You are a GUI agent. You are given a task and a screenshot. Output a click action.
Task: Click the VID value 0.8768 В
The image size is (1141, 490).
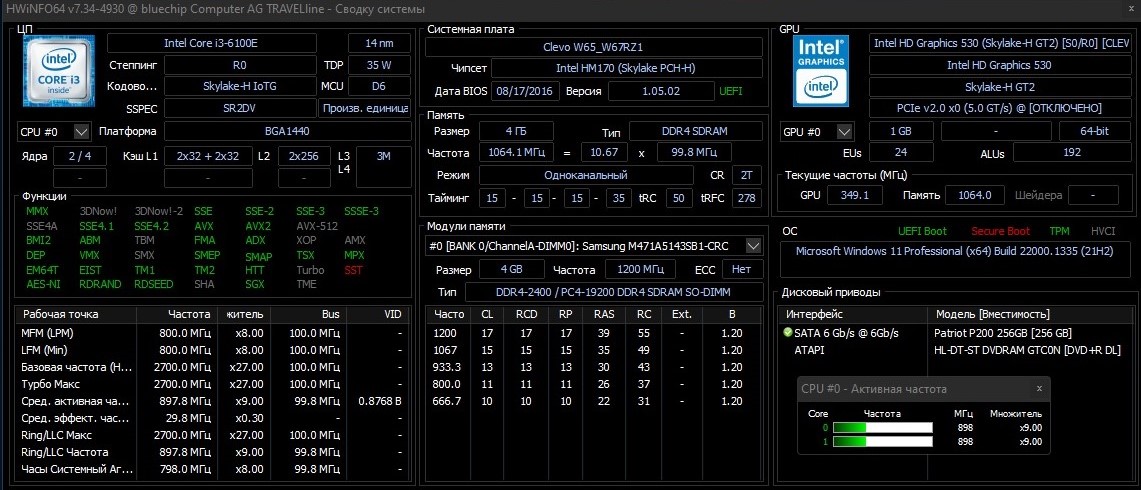[379, 401]
